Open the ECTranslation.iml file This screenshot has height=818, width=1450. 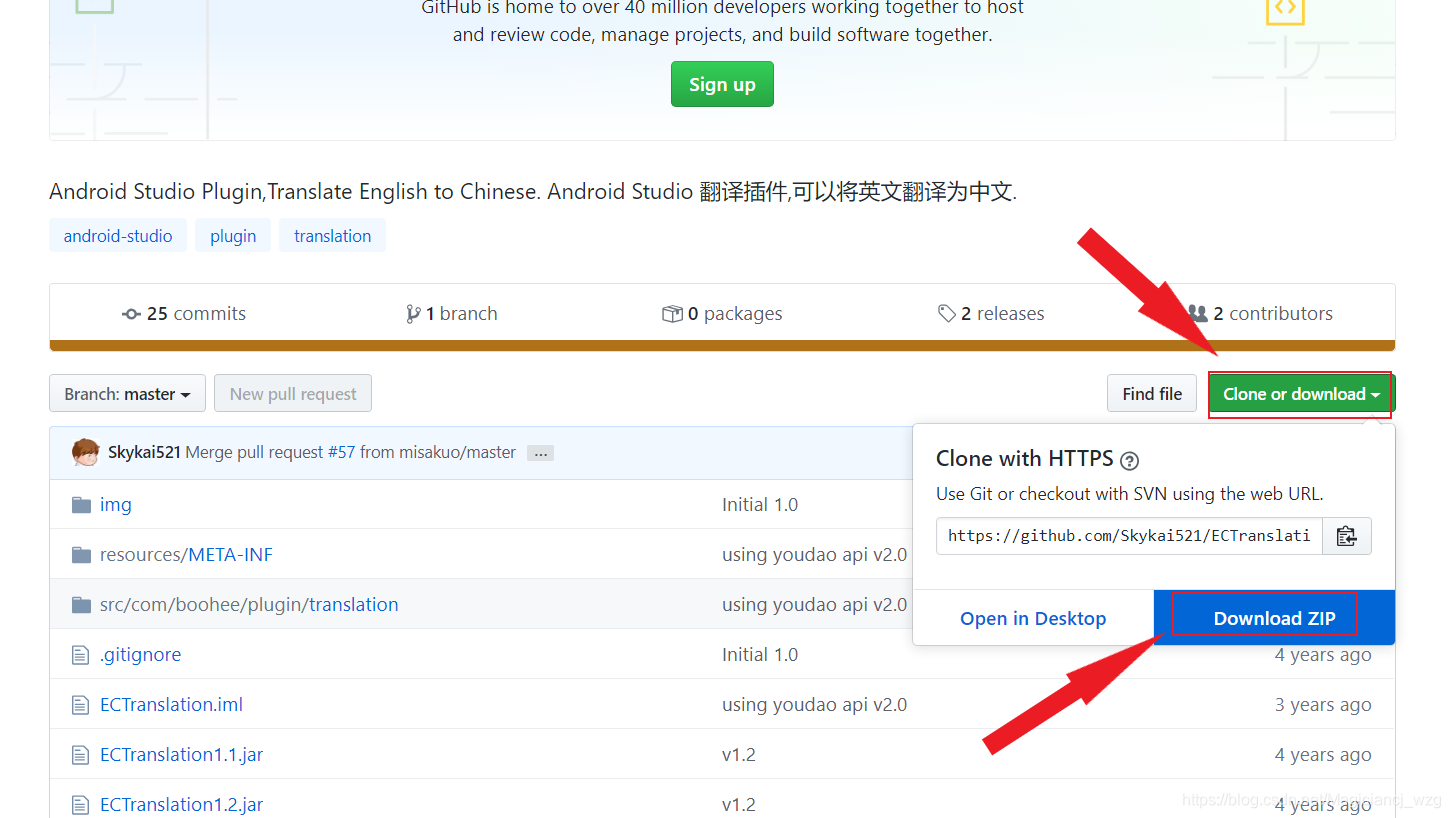pyautogui.click(x=171, y=704)
